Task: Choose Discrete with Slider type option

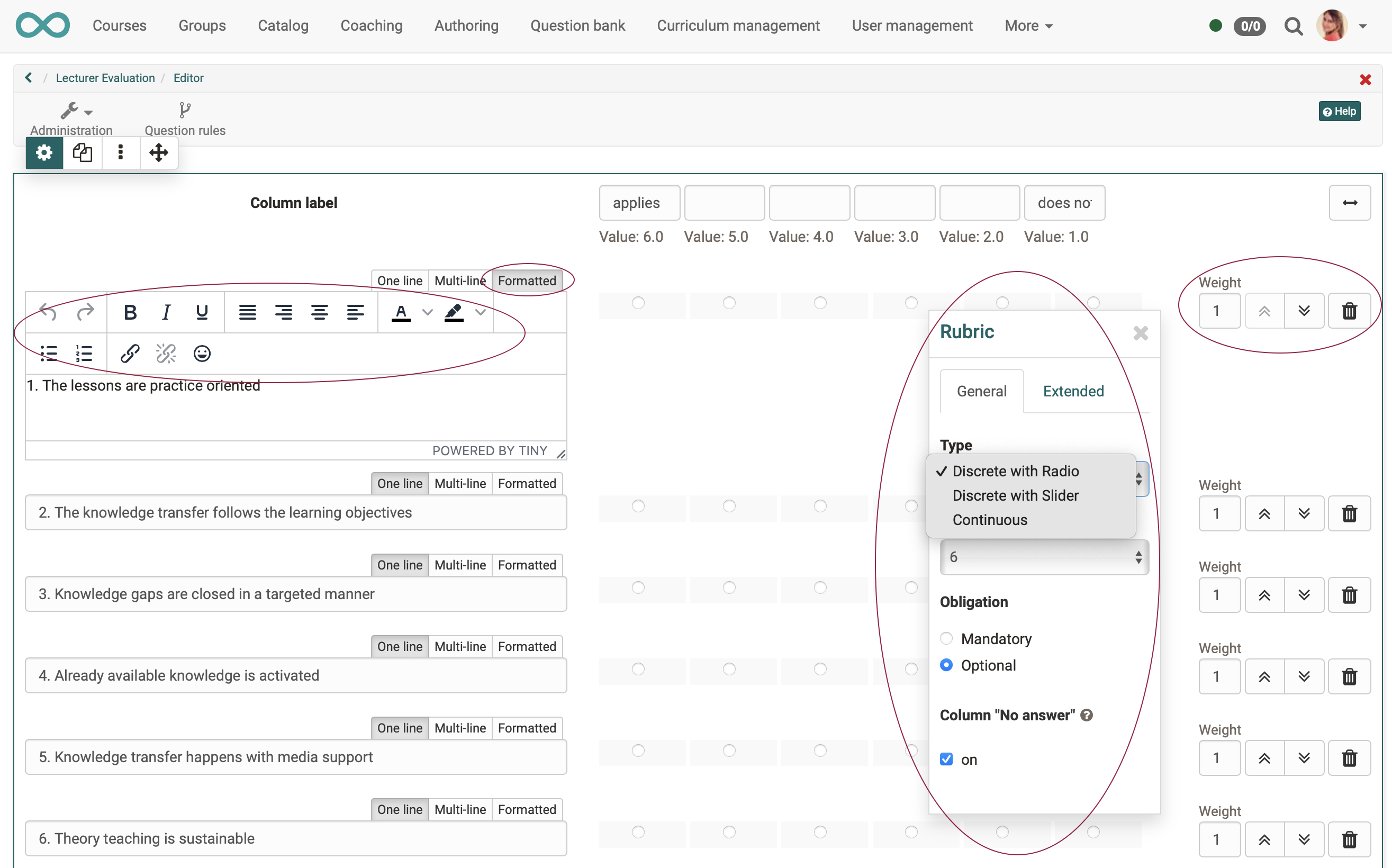Action: pos(1015,495)
